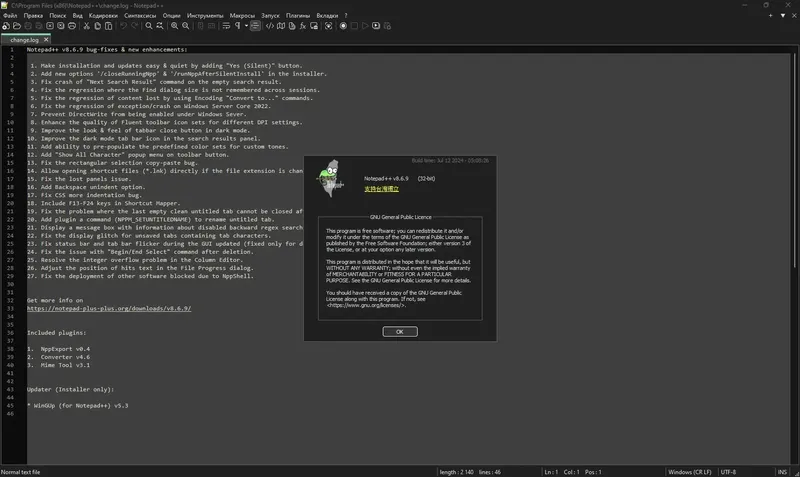Open the Правка menu
This screenshot has height=477, width=800.
[33, 15]
